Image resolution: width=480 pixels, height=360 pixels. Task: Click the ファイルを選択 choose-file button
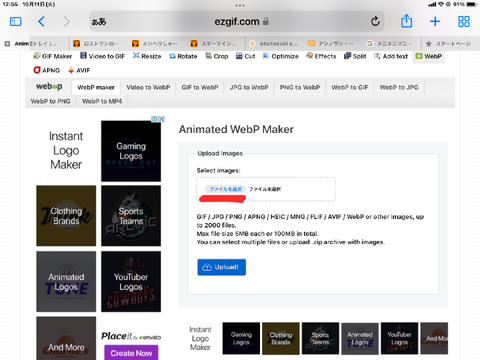(x=225, y=189)
